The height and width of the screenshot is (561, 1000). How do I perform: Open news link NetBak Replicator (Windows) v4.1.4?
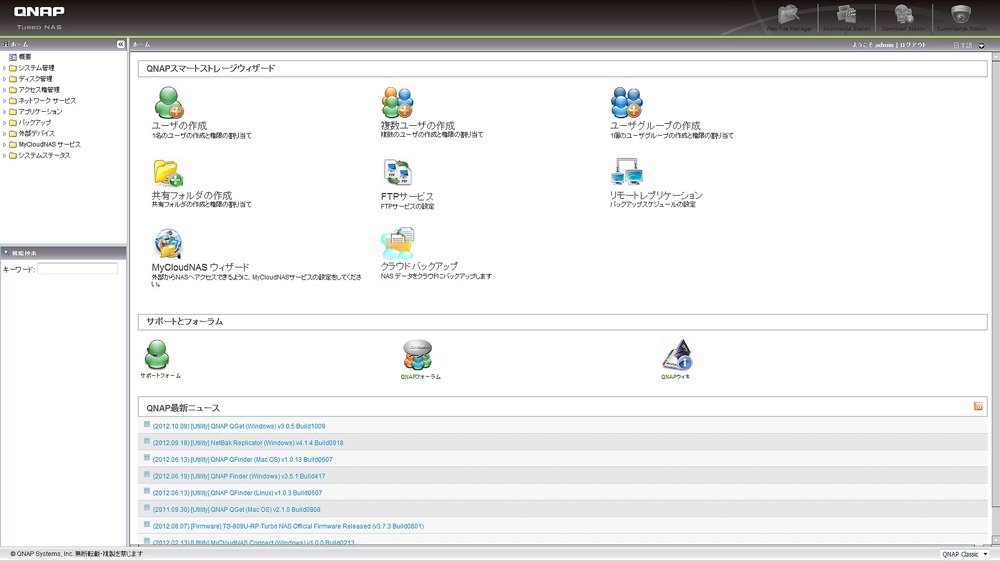coord(248,442)
